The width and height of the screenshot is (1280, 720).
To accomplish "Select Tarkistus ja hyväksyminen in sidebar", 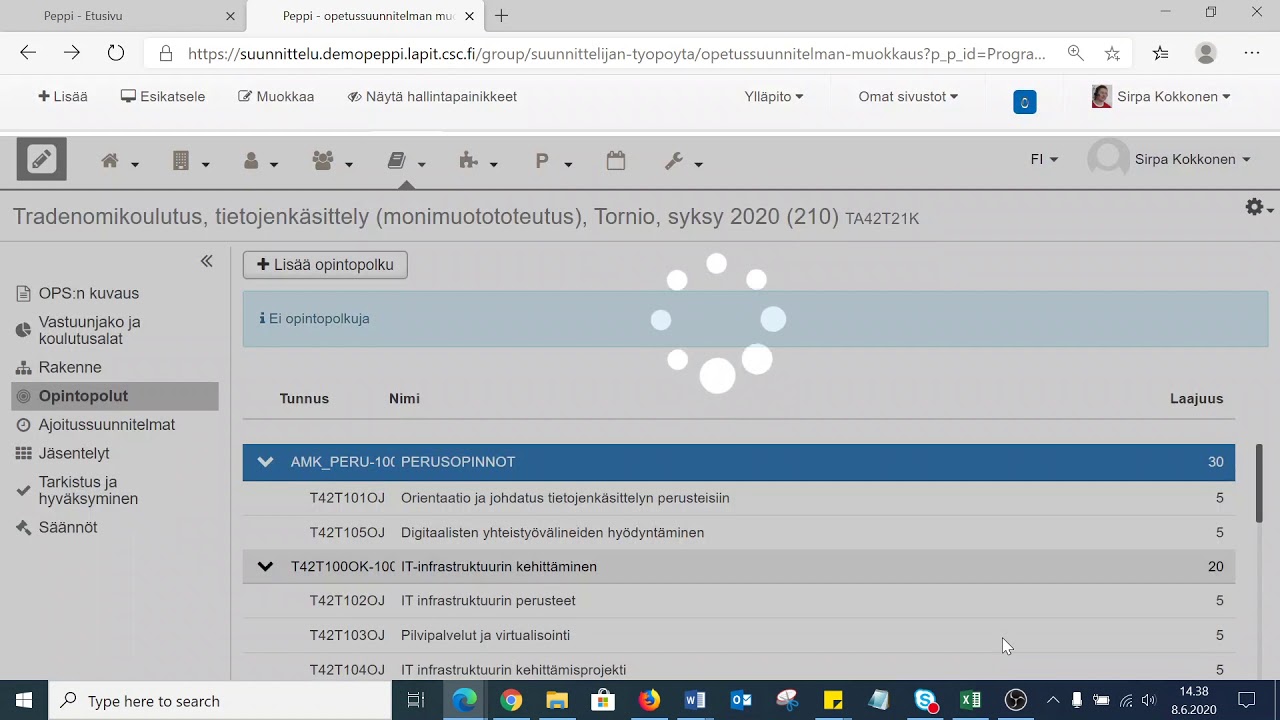I will (x=77, y=491).
